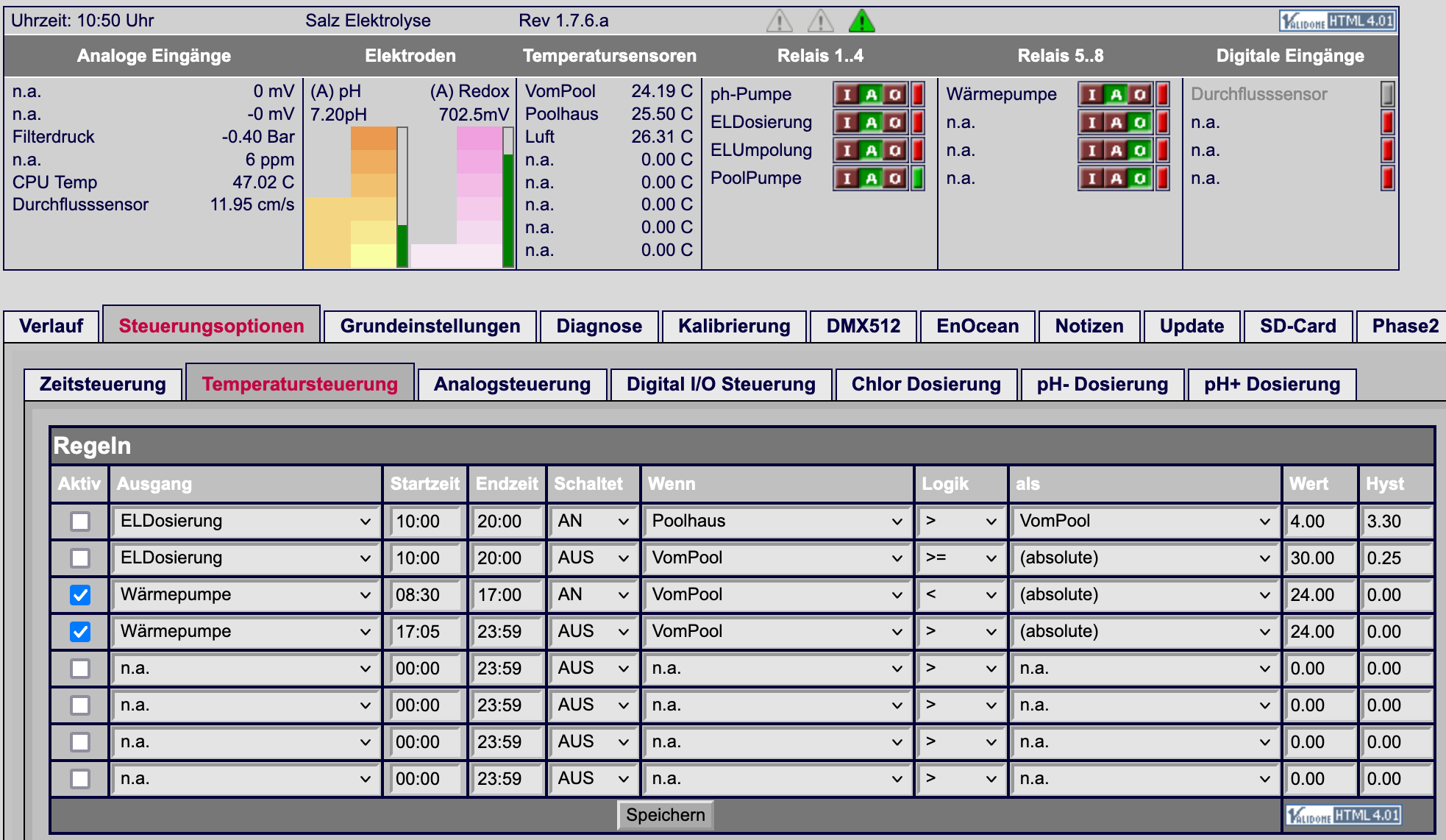
Task: Click the O button for ELUmpolung
Action: [894, 150]
